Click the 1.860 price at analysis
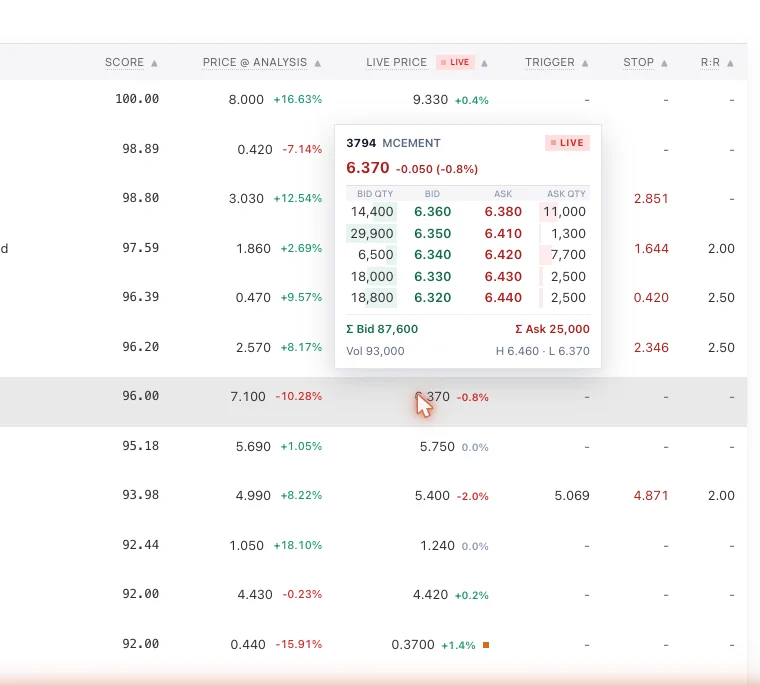Viewport: 760px width, 686px height. tap(253, 249)
